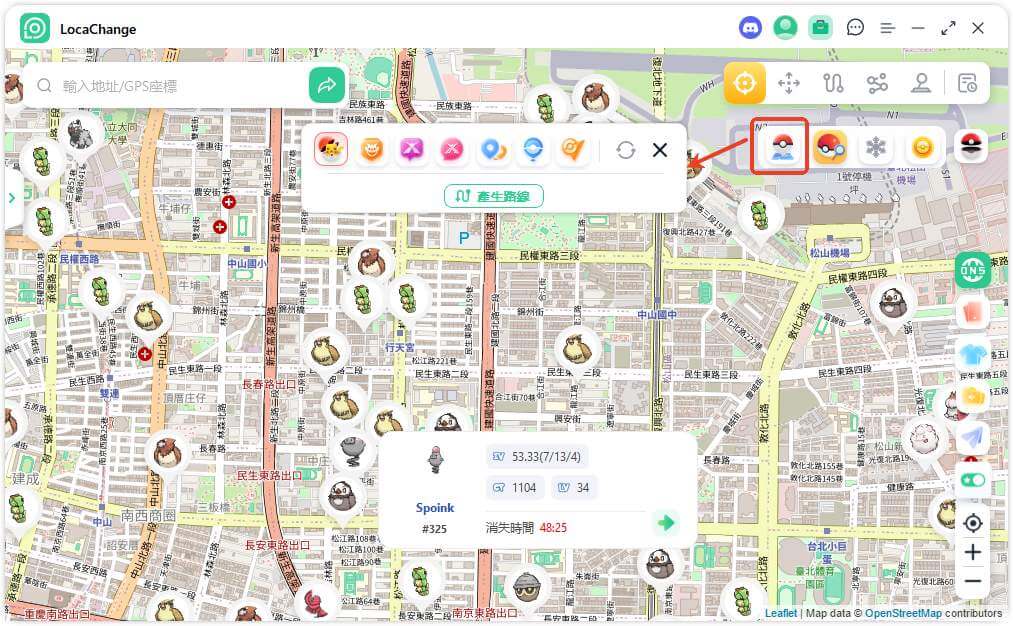
Task: Open the blue t-shirt icon in sidebar
Action: pos(972,353)
